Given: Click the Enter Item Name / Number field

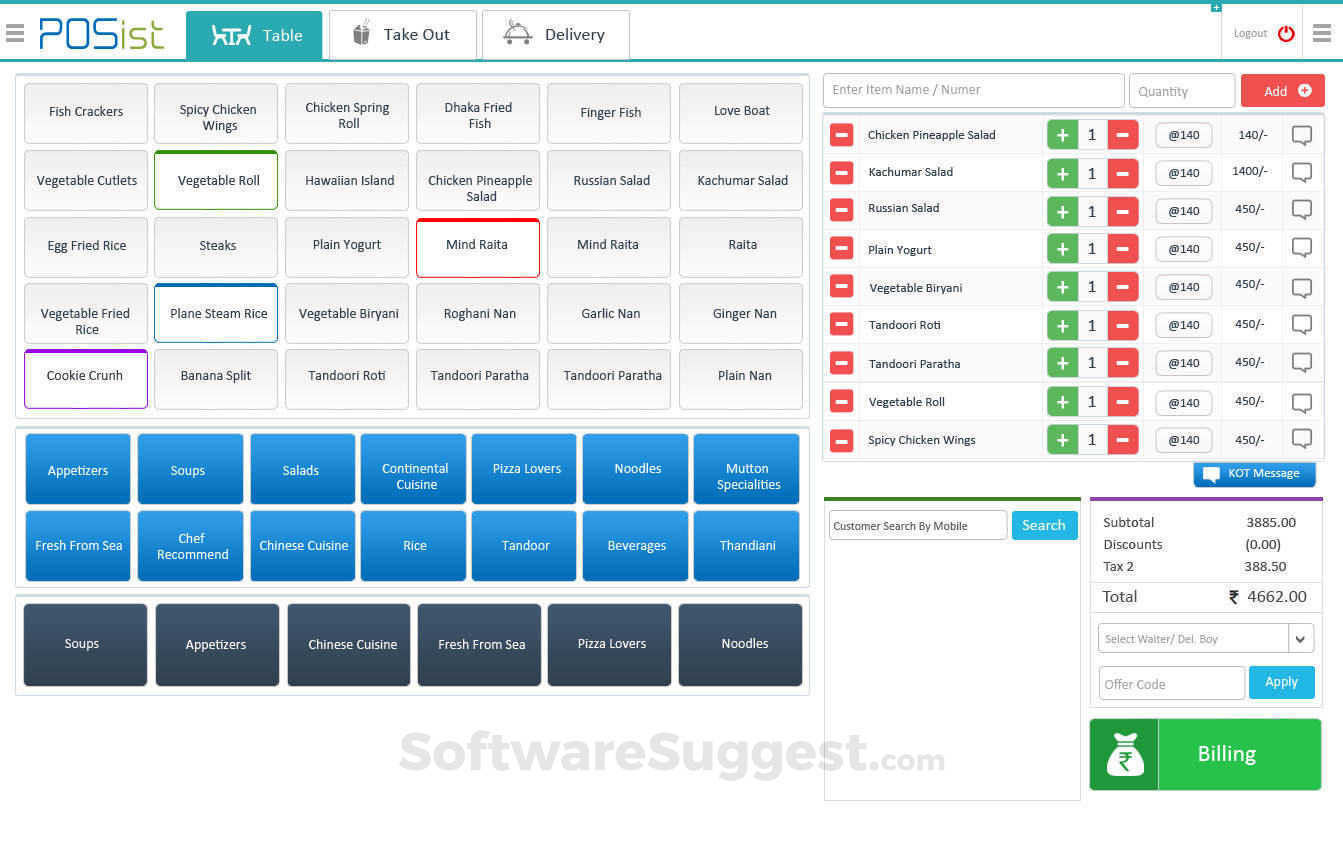Looking at the screenshot, I should coord(972,90).
